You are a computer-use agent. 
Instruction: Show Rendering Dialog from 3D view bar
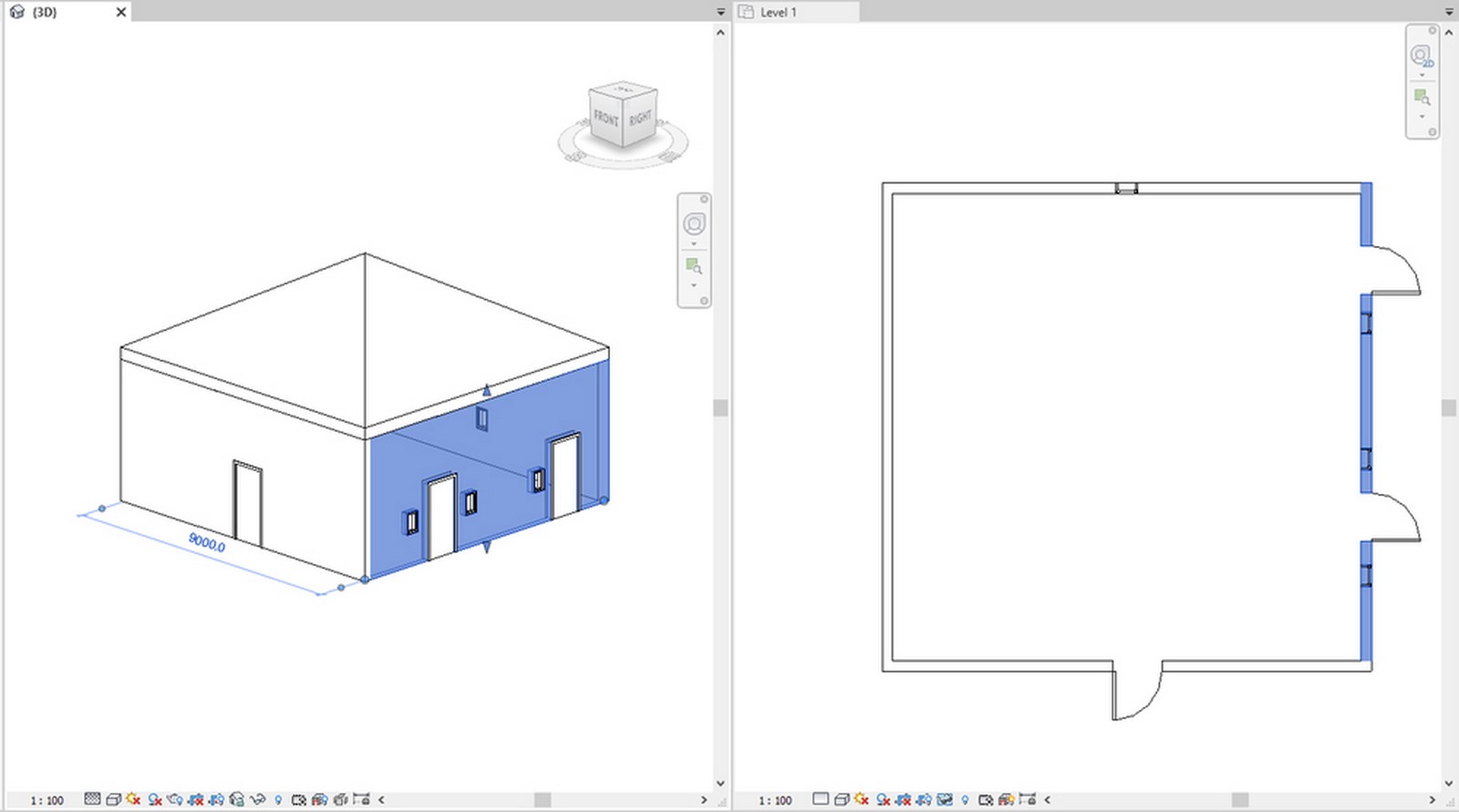pyautogui.click(x=174, y=799)
